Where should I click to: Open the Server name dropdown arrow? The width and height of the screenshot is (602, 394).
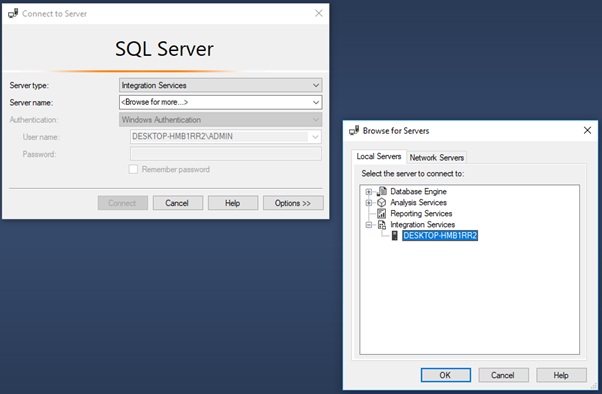pyautogui.click(x=316, y=103)
